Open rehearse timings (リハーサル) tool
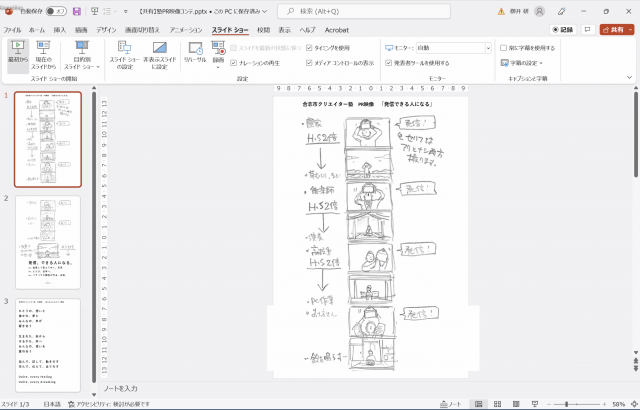This screenshot has width=640, height=410. click(x=195, y=52)
